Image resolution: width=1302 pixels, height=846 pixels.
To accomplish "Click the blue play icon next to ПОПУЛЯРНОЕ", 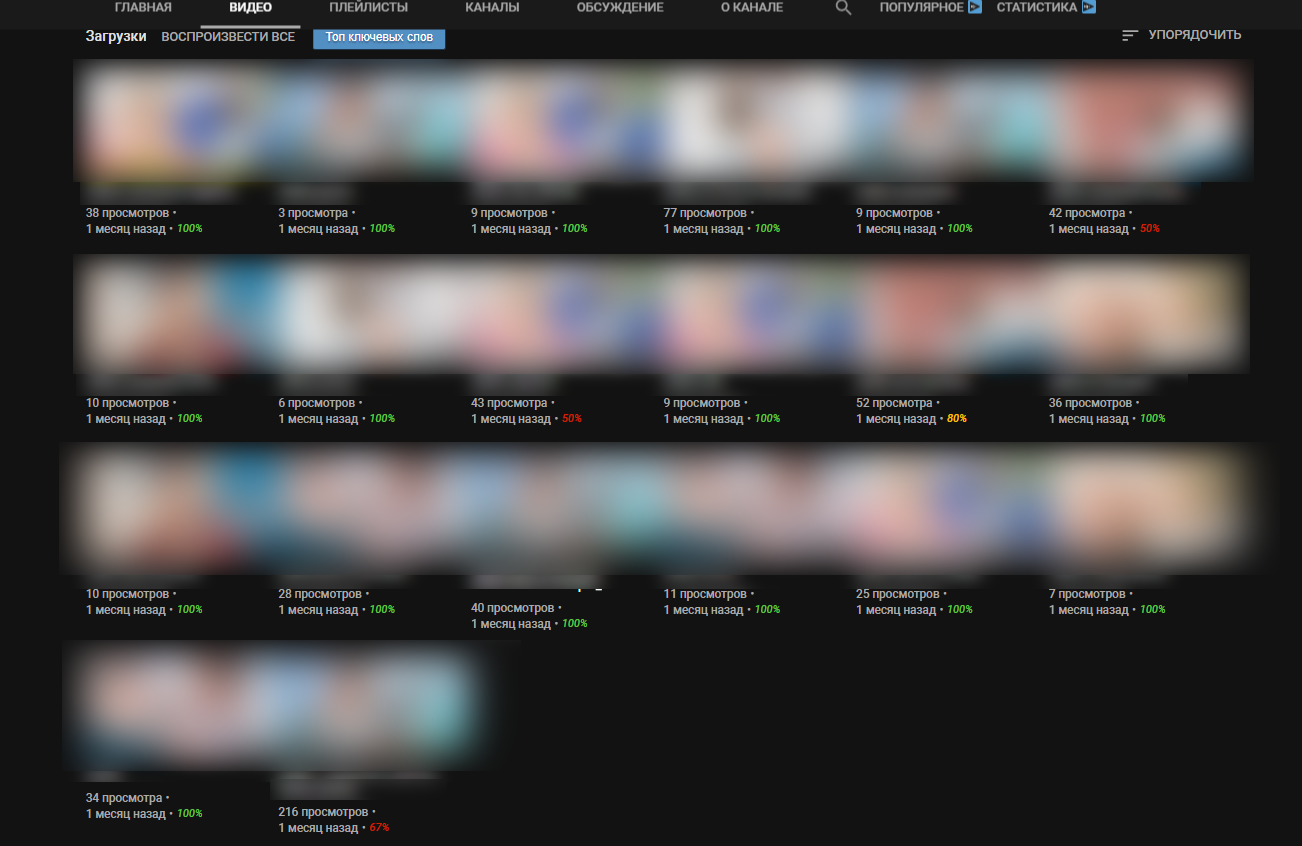I will pyautogui.click(x=973, y=6).
